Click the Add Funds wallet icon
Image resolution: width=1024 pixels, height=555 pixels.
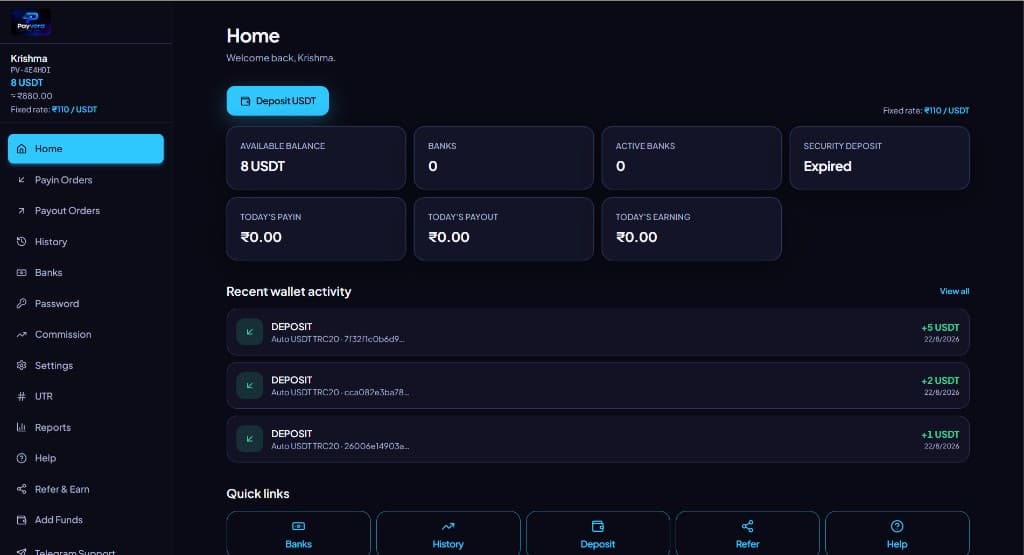pos(22,520)
